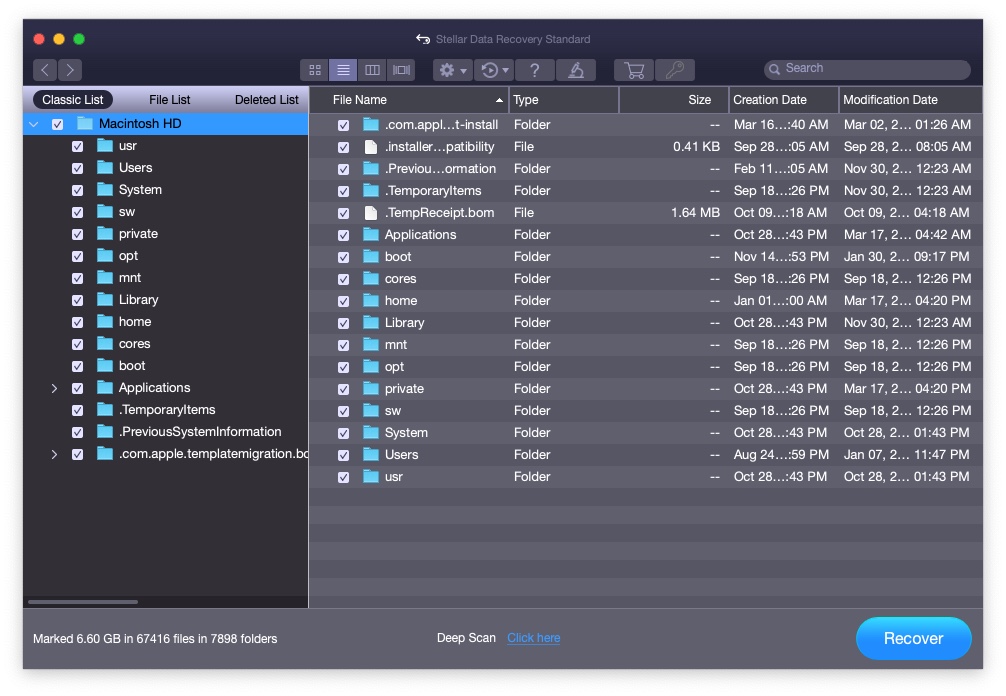Switch to the File List tab
1006x696 pixels.
tap(169, 99)
